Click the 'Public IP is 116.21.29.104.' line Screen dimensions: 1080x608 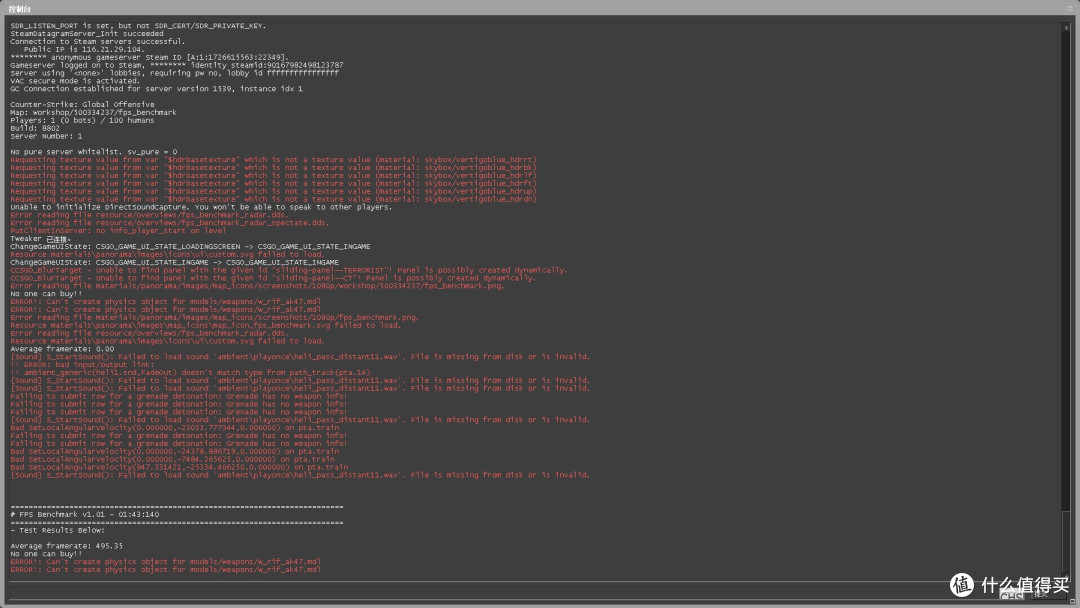tap(84, 50)
